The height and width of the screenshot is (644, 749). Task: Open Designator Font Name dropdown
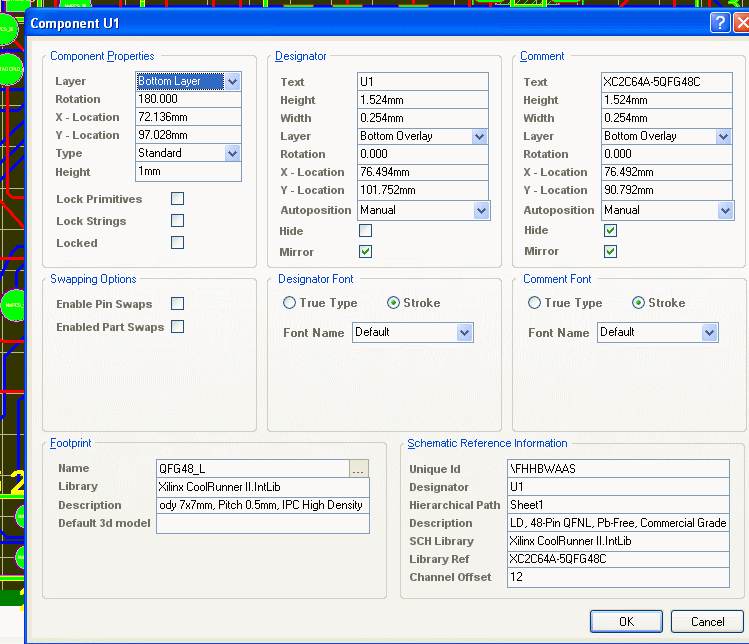464,333
